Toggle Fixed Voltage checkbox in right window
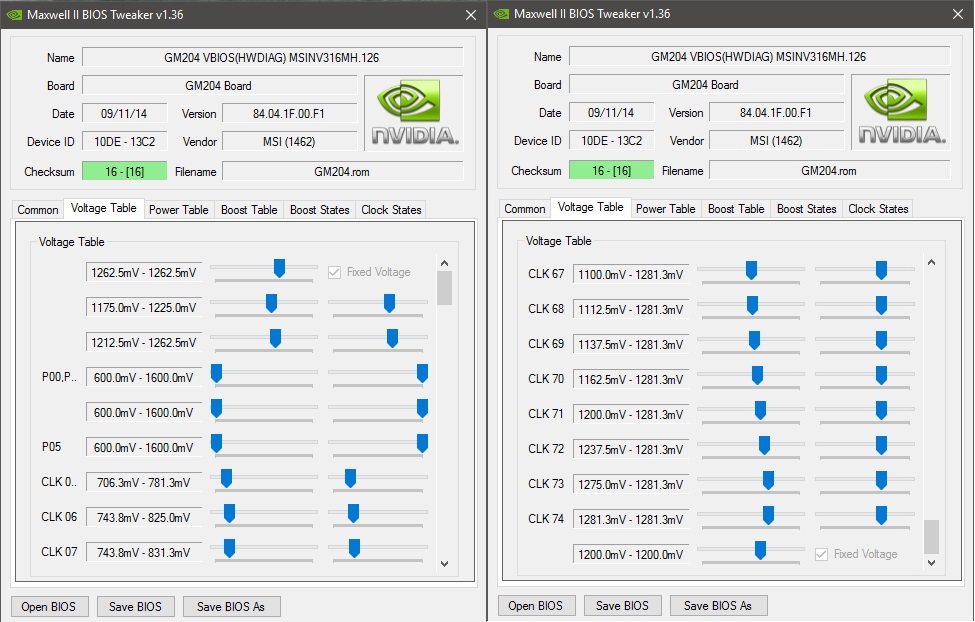Viewport: 975px width, 622px height. click(x=821, y=554)
